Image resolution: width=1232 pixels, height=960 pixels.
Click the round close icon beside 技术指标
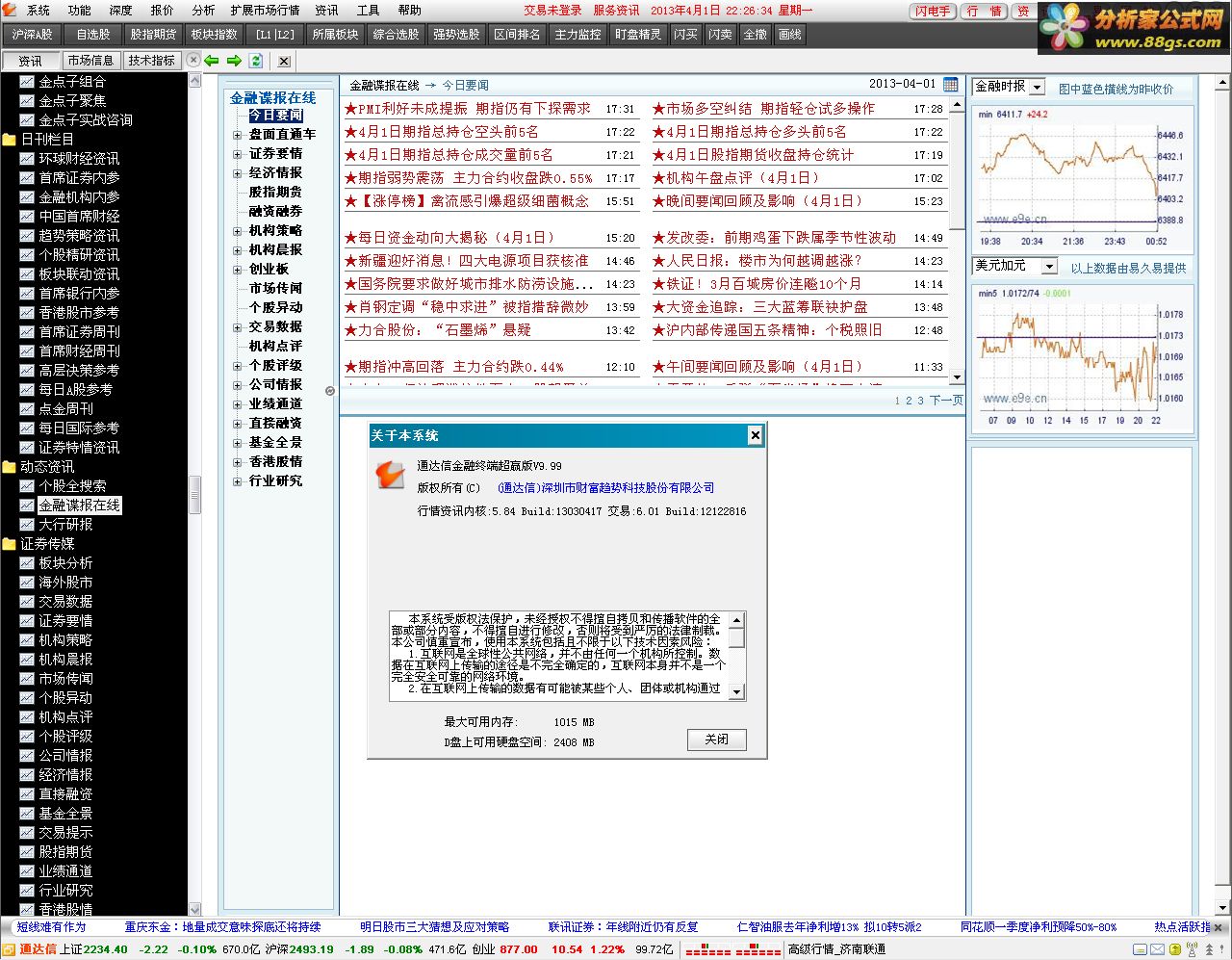(x=193, y=60)
